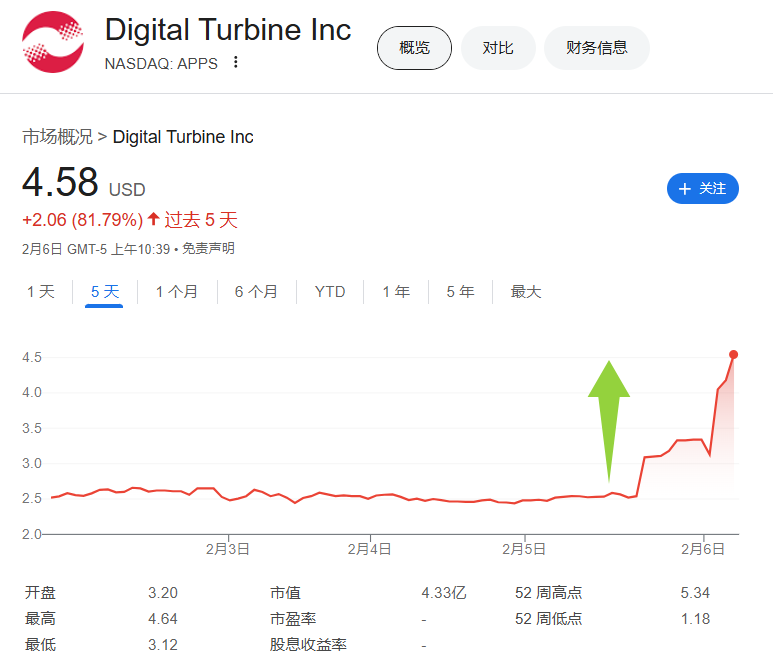Select the 1 个月 time range

(176, 291)
